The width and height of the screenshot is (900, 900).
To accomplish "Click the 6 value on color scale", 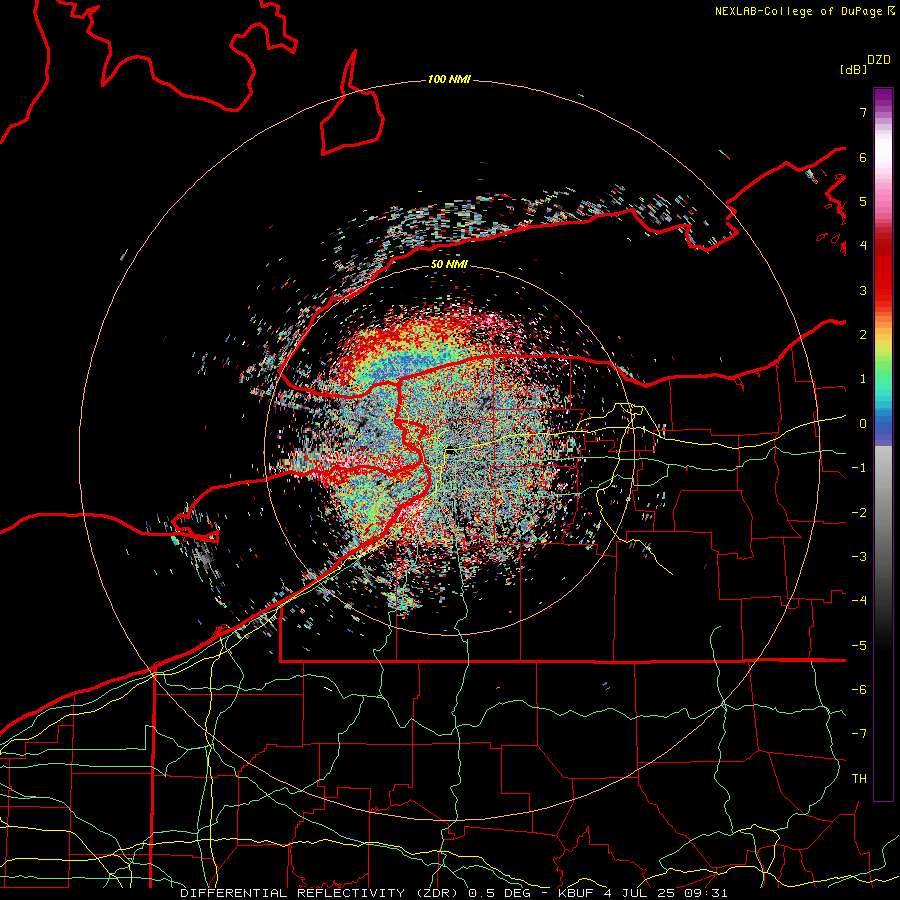I will coord(863,157).
